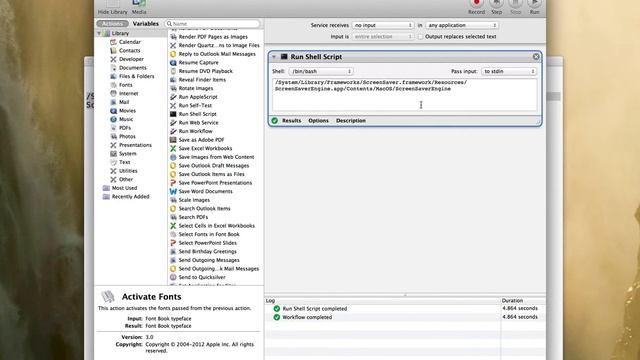Open the Pass input dropdown

click(x=509, y=71)
